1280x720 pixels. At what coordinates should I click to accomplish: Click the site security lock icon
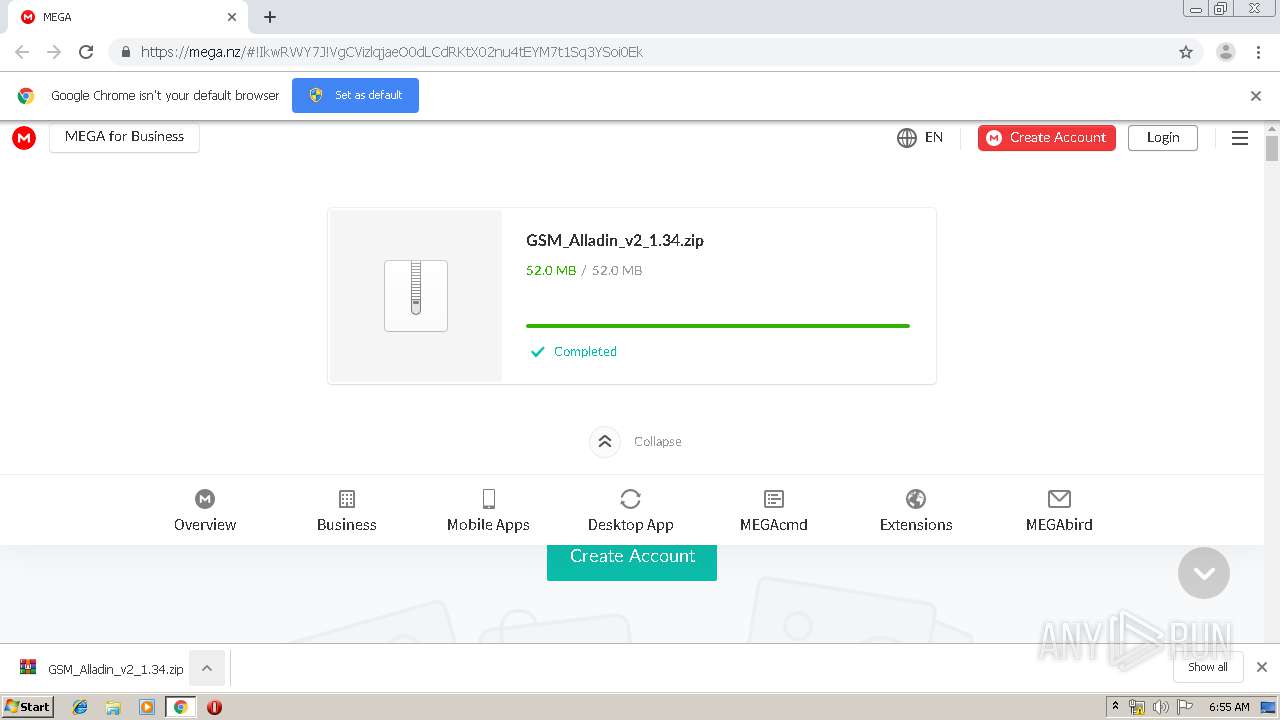[x=125, y=52]
